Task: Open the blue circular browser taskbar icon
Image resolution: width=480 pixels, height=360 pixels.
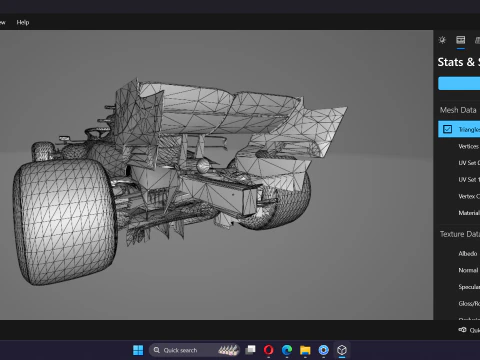Action: pos(323,350)
